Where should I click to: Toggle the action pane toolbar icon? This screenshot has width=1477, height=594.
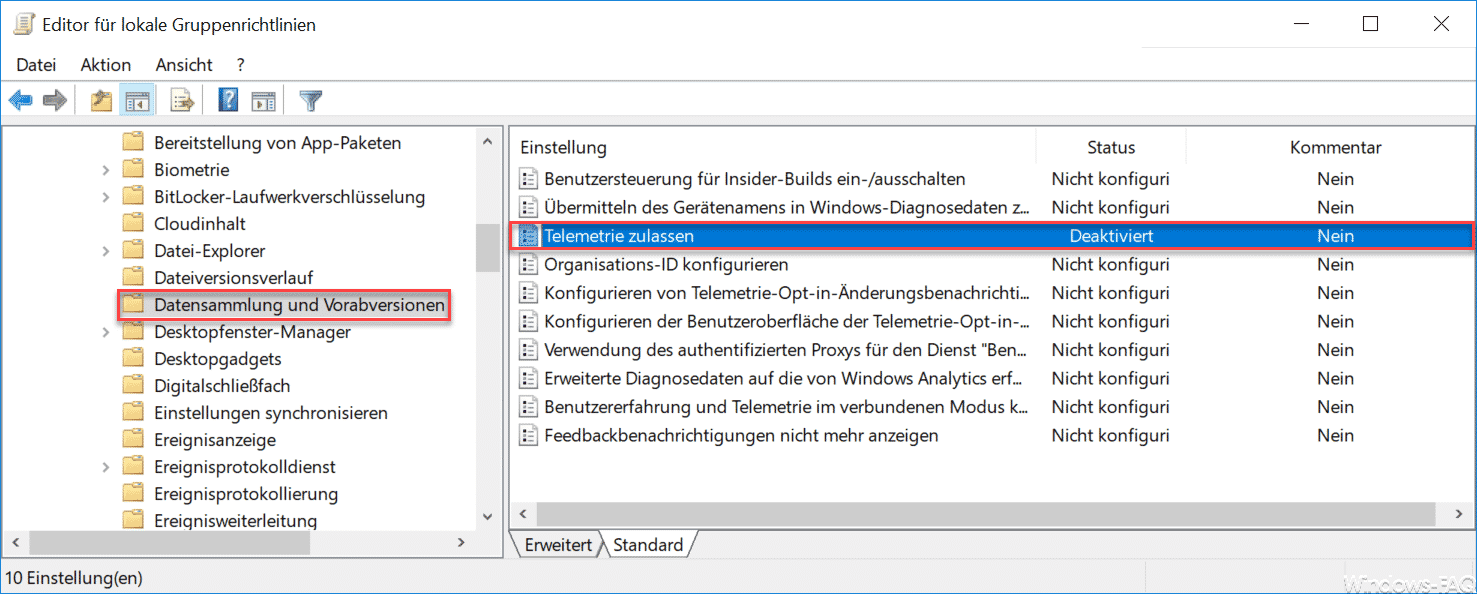pyautogui.click(x=263, y=101)
